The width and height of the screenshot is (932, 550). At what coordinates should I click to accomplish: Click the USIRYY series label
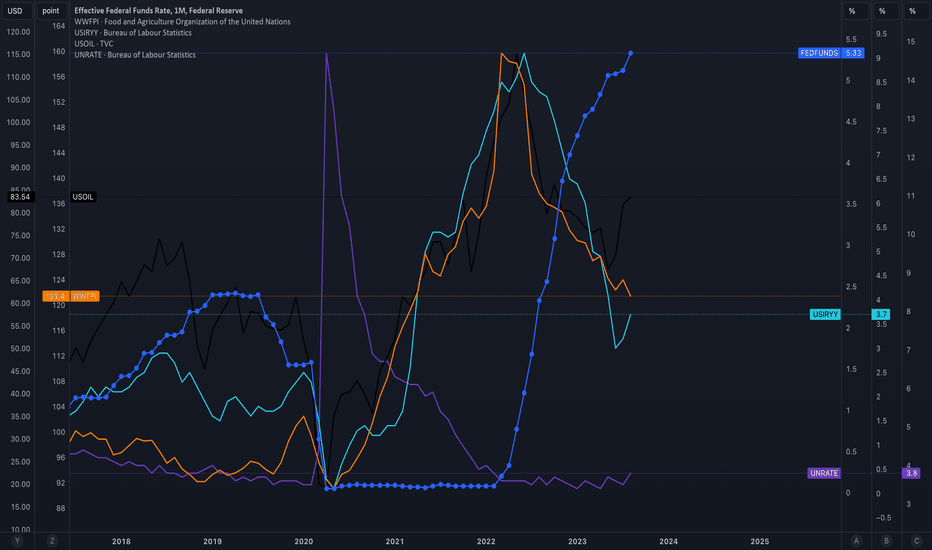[x=825, y=314]
